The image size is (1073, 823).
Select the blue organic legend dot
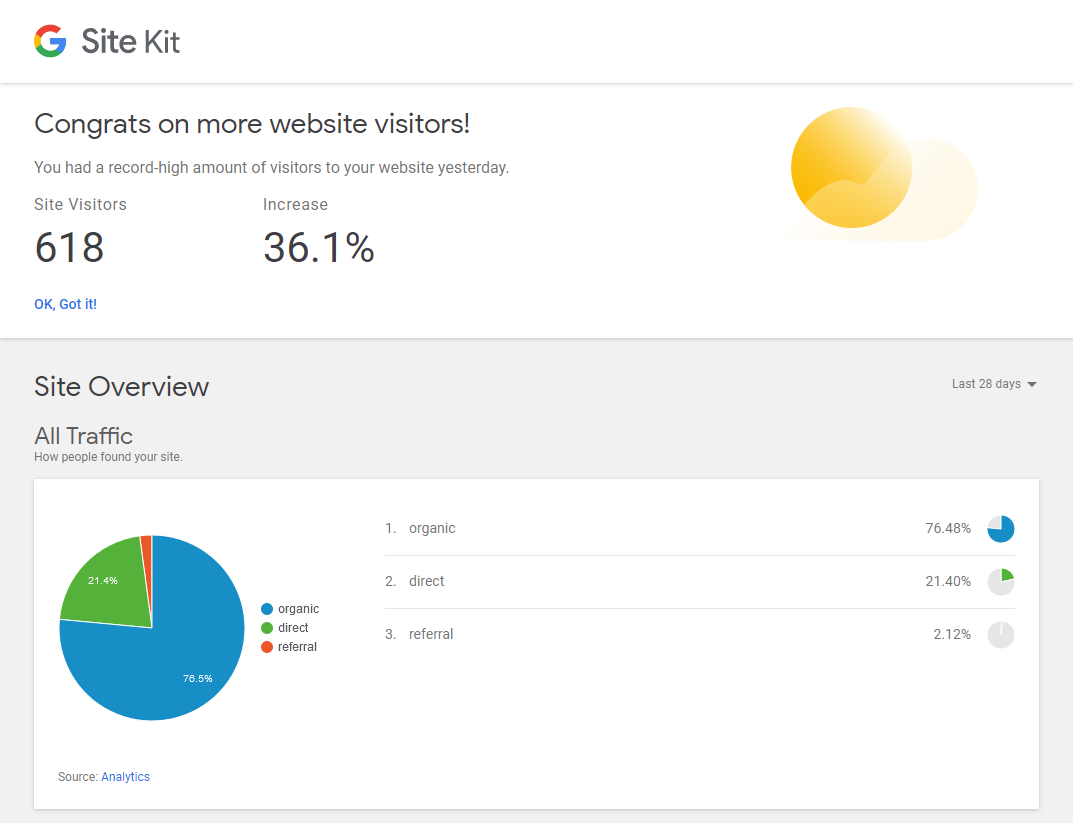point(267,609)
